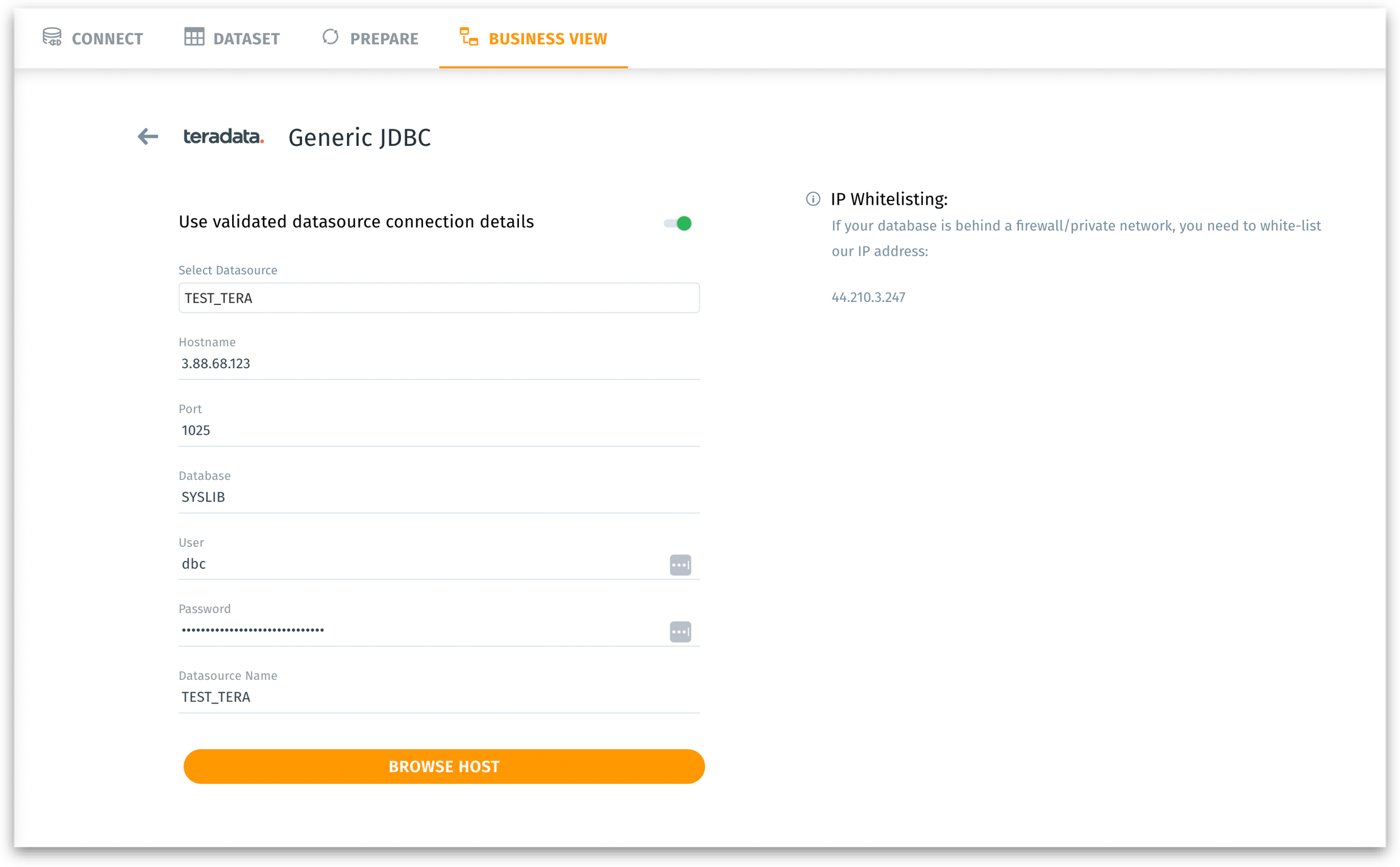
Task: Click the Dataset grid icon
Action: [x=194, y=37]
